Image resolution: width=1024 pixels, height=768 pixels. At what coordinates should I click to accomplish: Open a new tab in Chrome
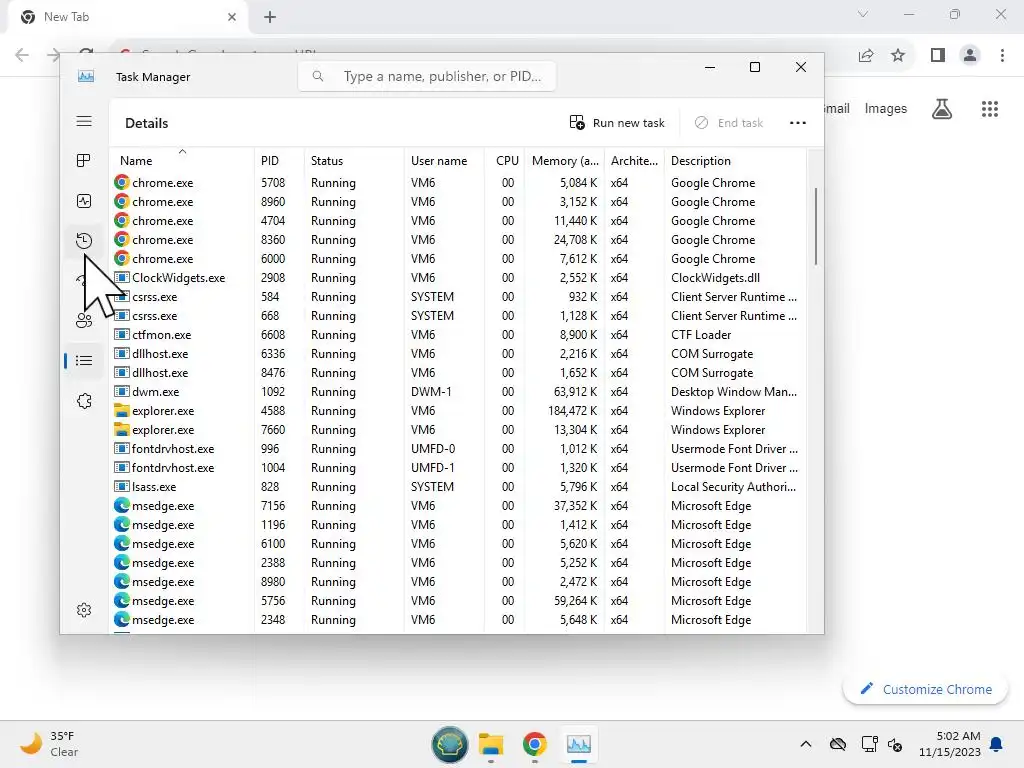(x=270, y=17)
